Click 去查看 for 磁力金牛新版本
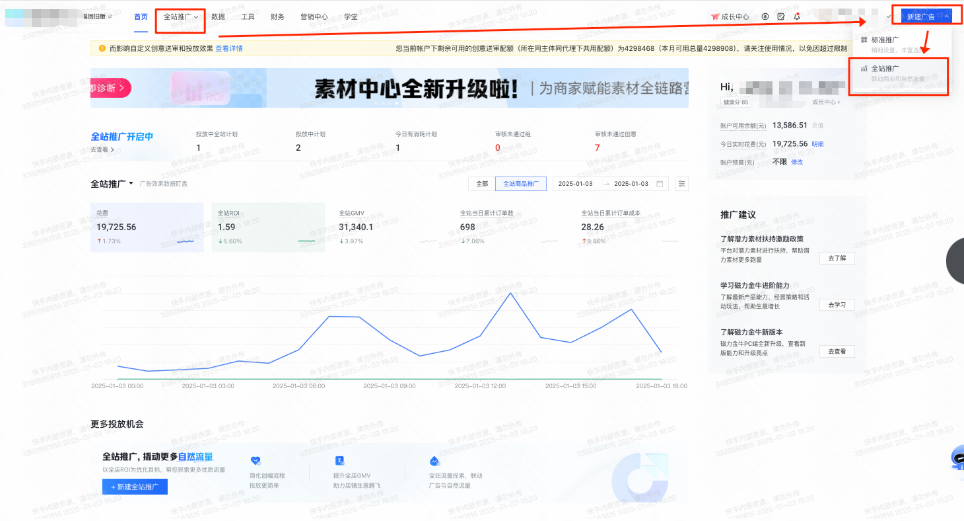 (837, 351)
